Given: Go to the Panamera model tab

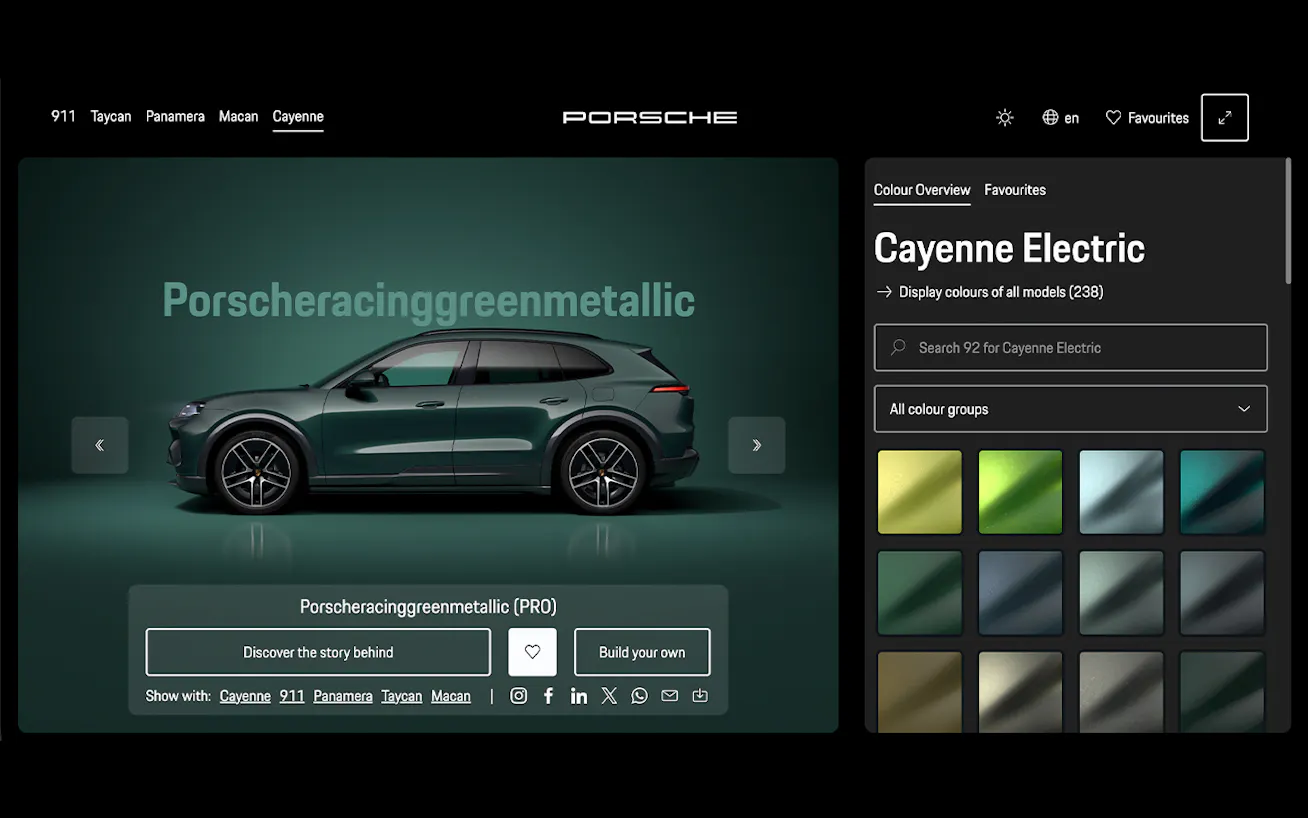Looking at the screenshot, I should coord(175,116).
